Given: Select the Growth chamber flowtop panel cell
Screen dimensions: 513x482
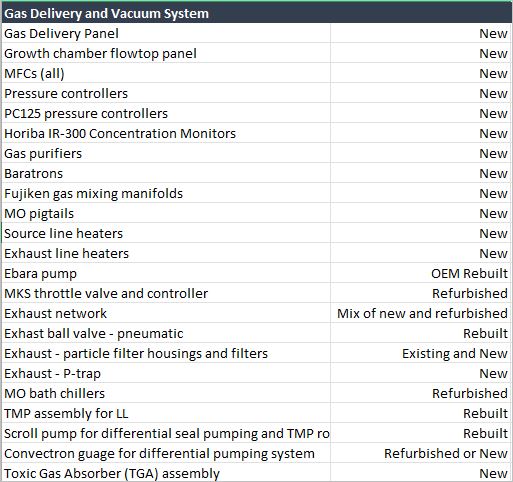Looking at the screenshot, I should coord(166,53).
